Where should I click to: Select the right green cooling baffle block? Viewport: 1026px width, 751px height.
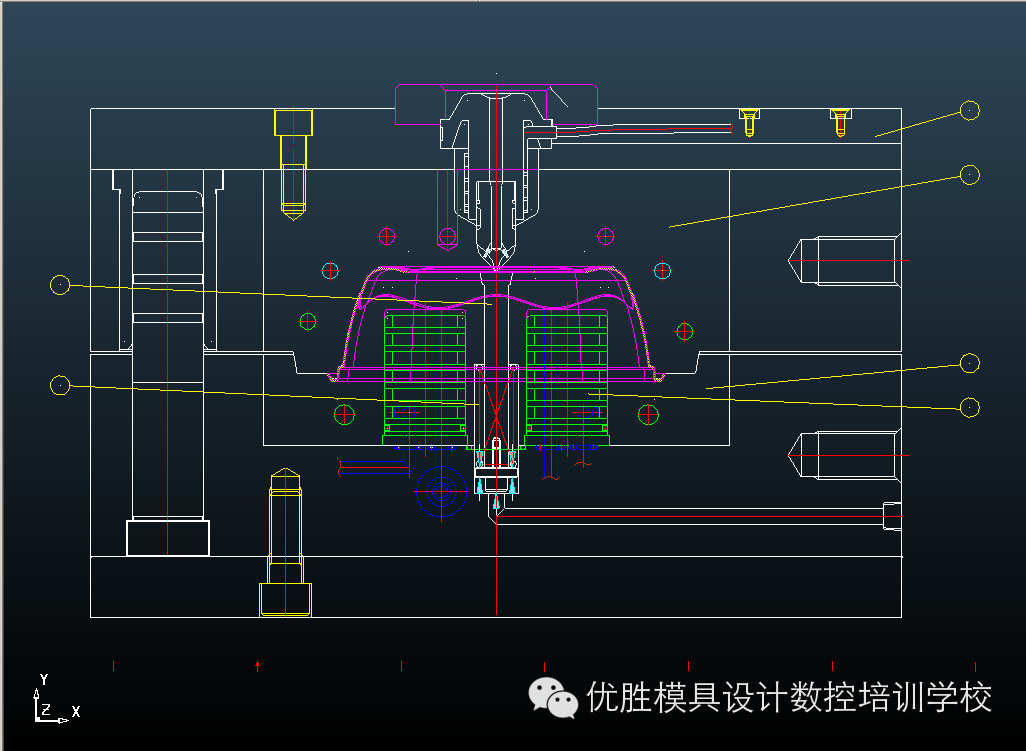(x=567, y=377)
